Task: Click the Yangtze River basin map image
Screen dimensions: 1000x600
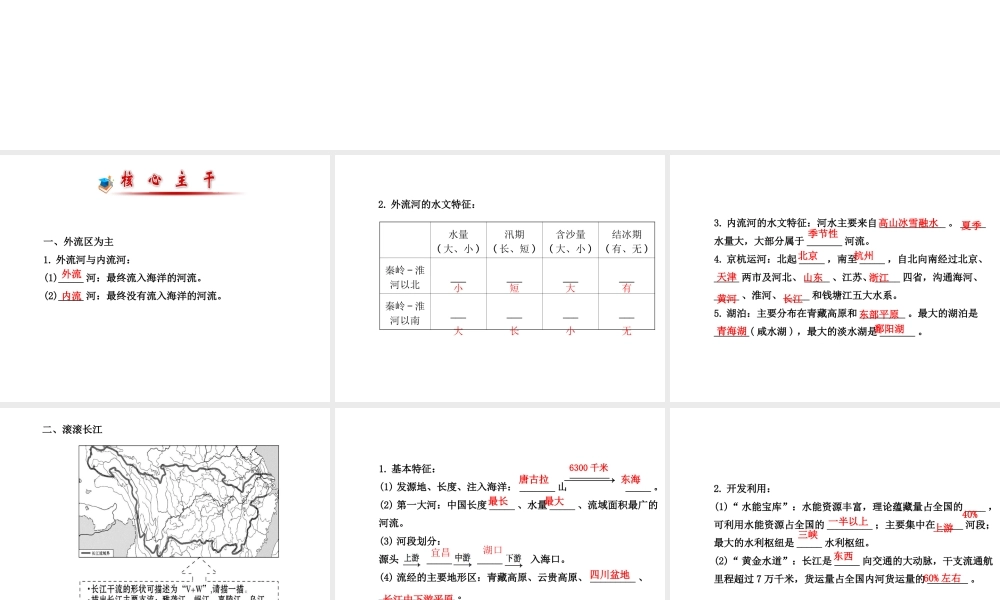Action: (179, 501)
